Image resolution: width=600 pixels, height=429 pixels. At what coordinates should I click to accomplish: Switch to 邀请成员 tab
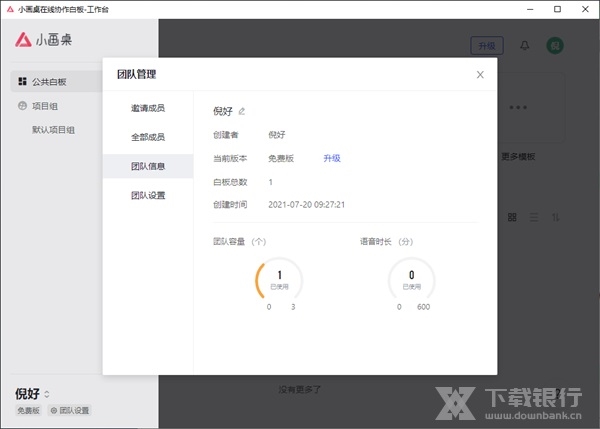(x=148, y=108)
